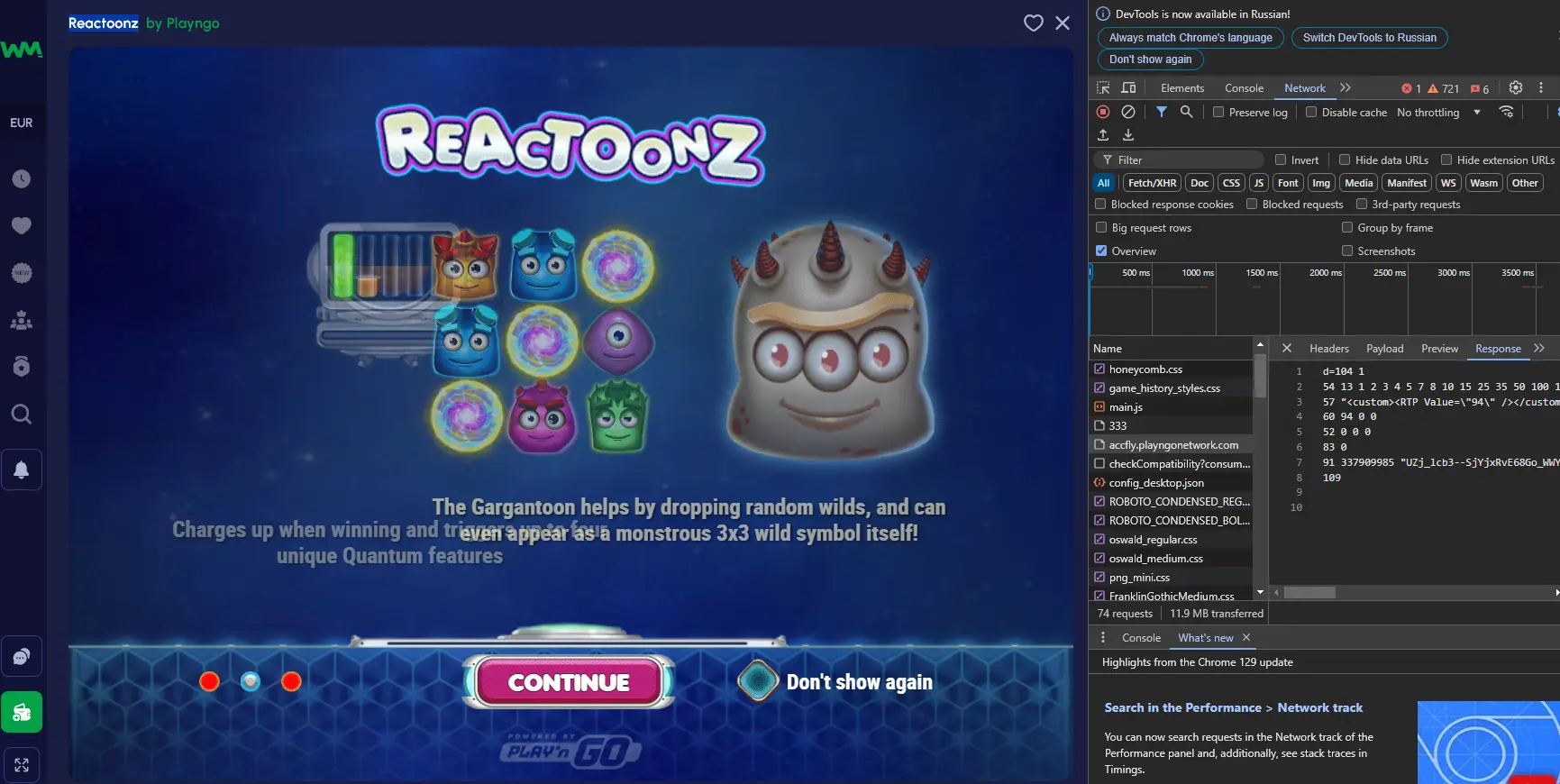Tick the Don't show again hexagon toggle

pyautogui.click(x=758, y=681)
